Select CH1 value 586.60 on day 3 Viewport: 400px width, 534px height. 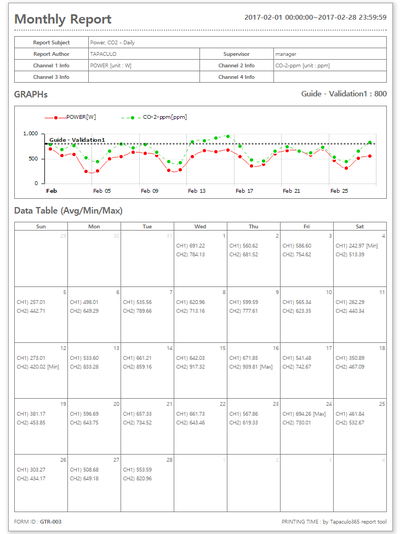(297, 246)
